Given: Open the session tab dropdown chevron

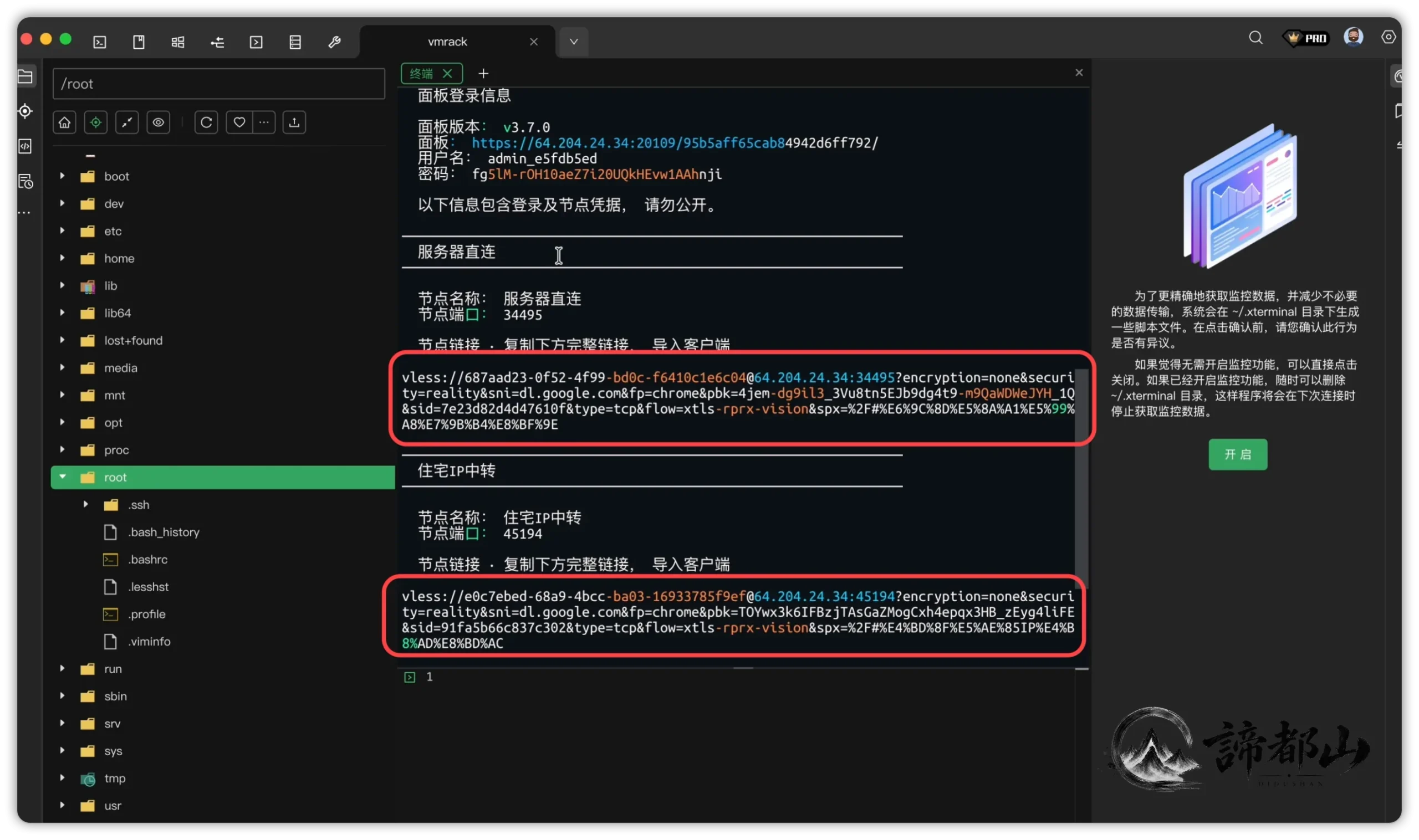Looking at the screenshot, I should click(574, 42).
